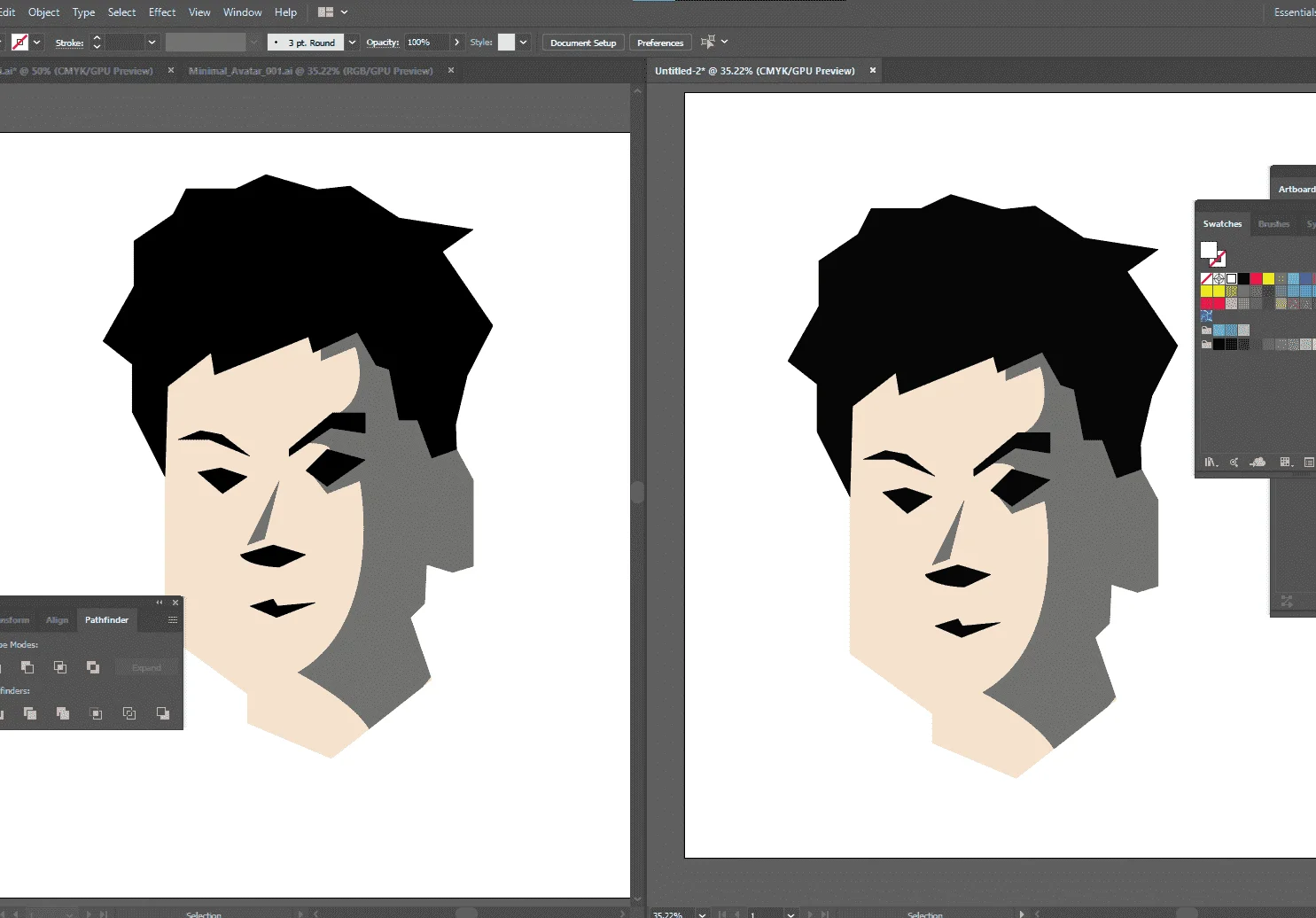Click the swatch list view icon
Viewport: 1316px width, 918px height.
pyautogui.click(x=1310, y=463)
